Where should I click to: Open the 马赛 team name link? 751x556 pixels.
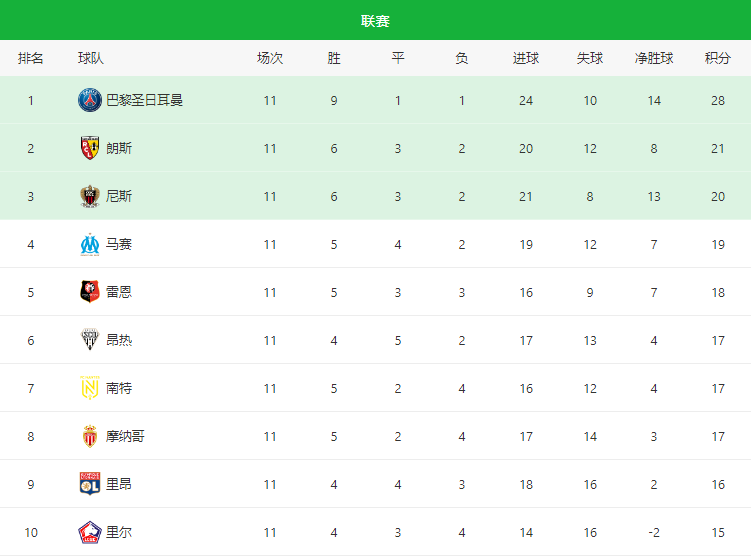[x=119, y=244]
